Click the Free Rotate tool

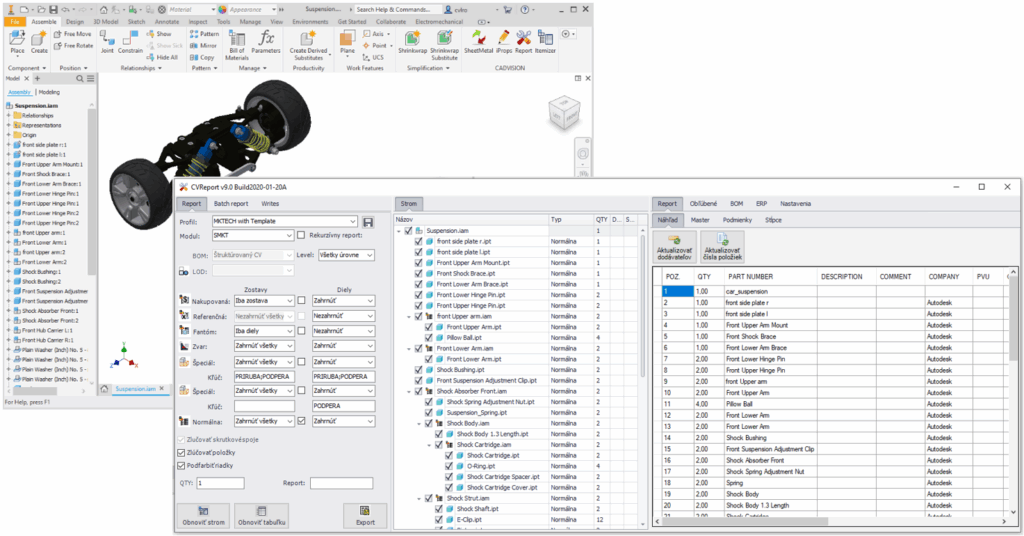(73, 46)
